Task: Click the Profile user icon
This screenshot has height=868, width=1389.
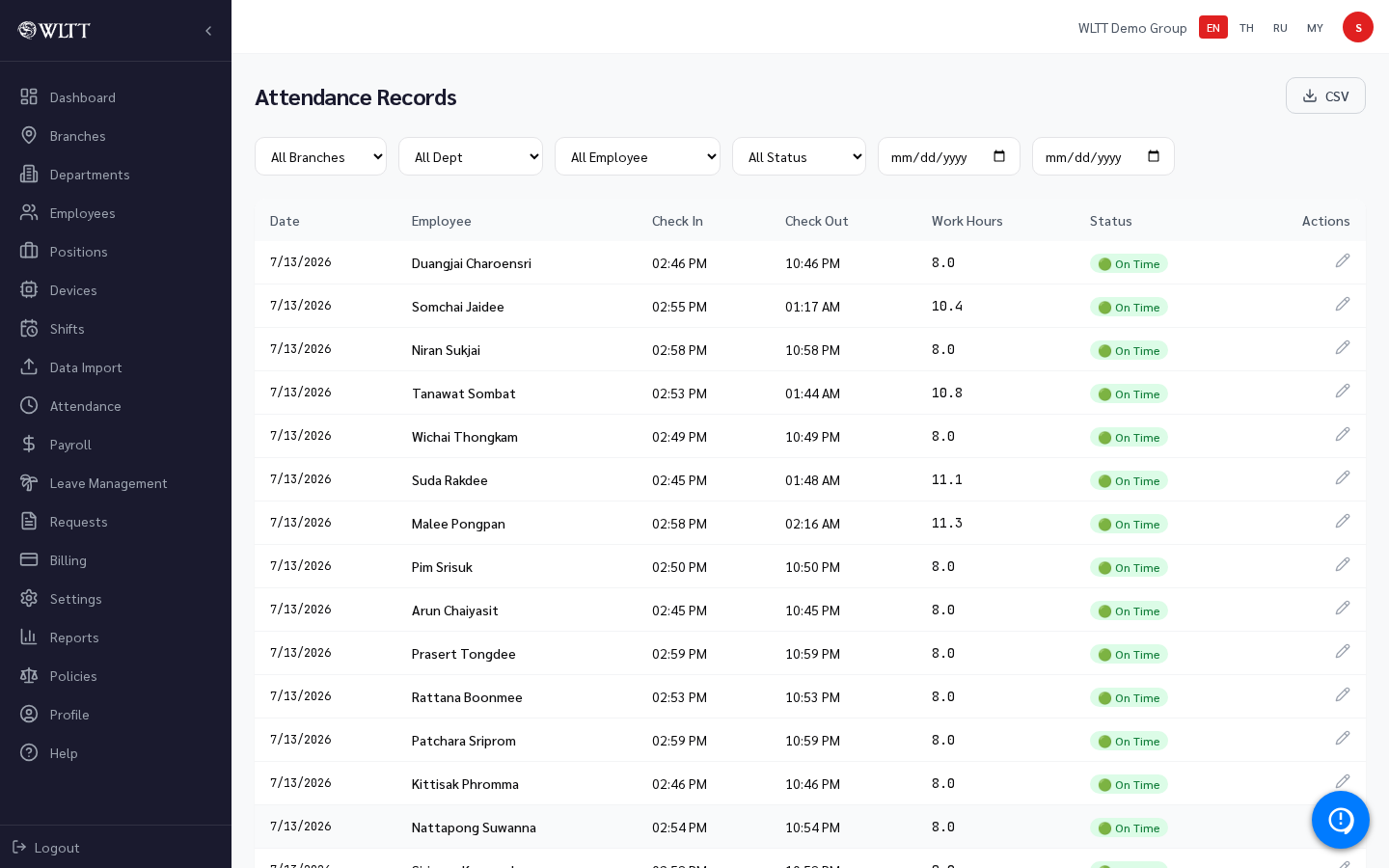Action: (x=29, y=714)
